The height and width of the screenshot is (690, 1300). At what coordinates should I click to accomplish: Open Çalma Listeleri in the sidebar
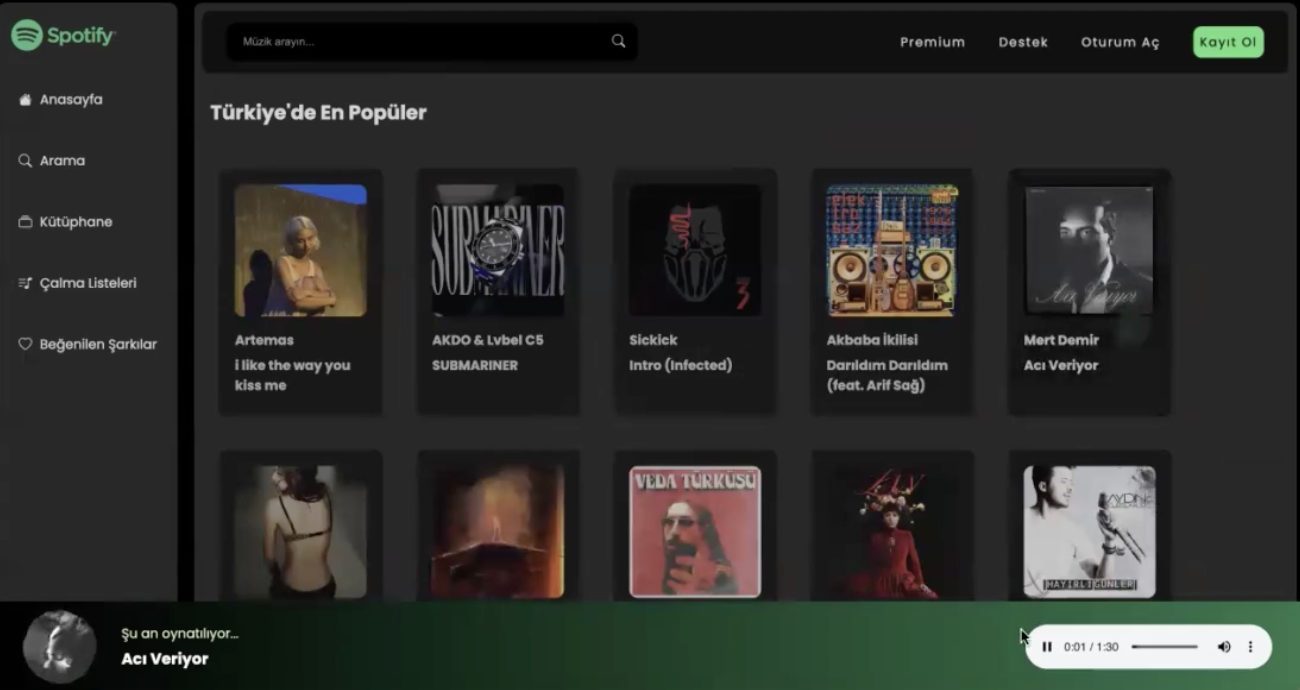pyautogui.click(x=88, y=283)
